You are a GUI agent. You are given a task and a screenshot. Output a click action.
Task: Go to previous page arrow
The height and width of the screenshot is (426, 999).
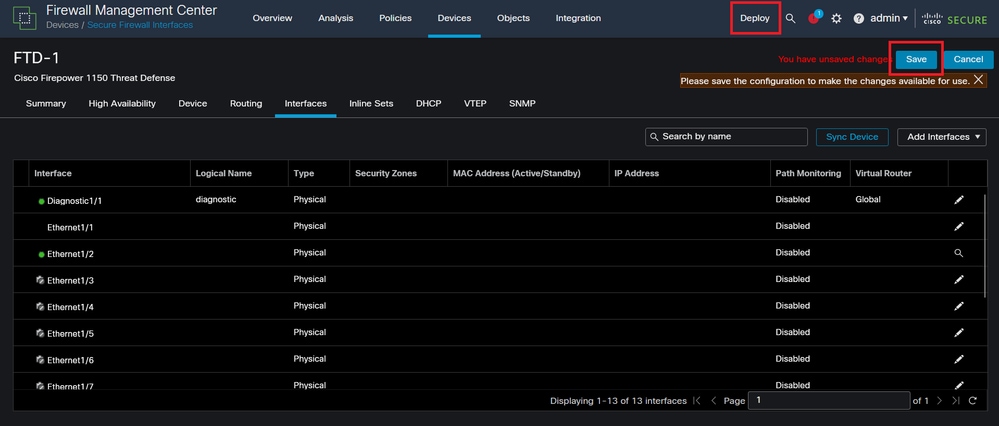pos(714,401)
